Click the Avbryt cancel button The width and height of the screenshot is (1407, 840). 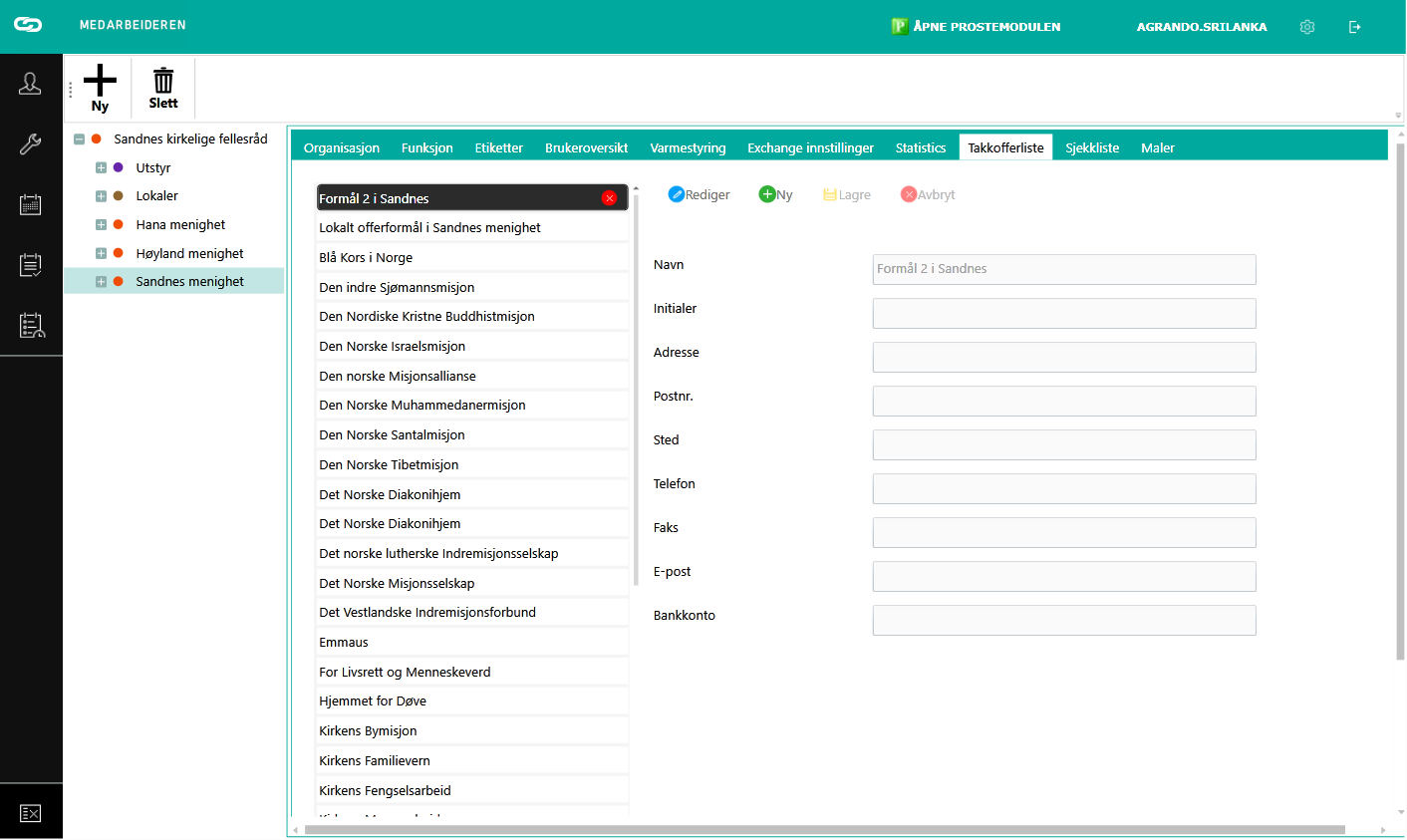click(928, 194)
